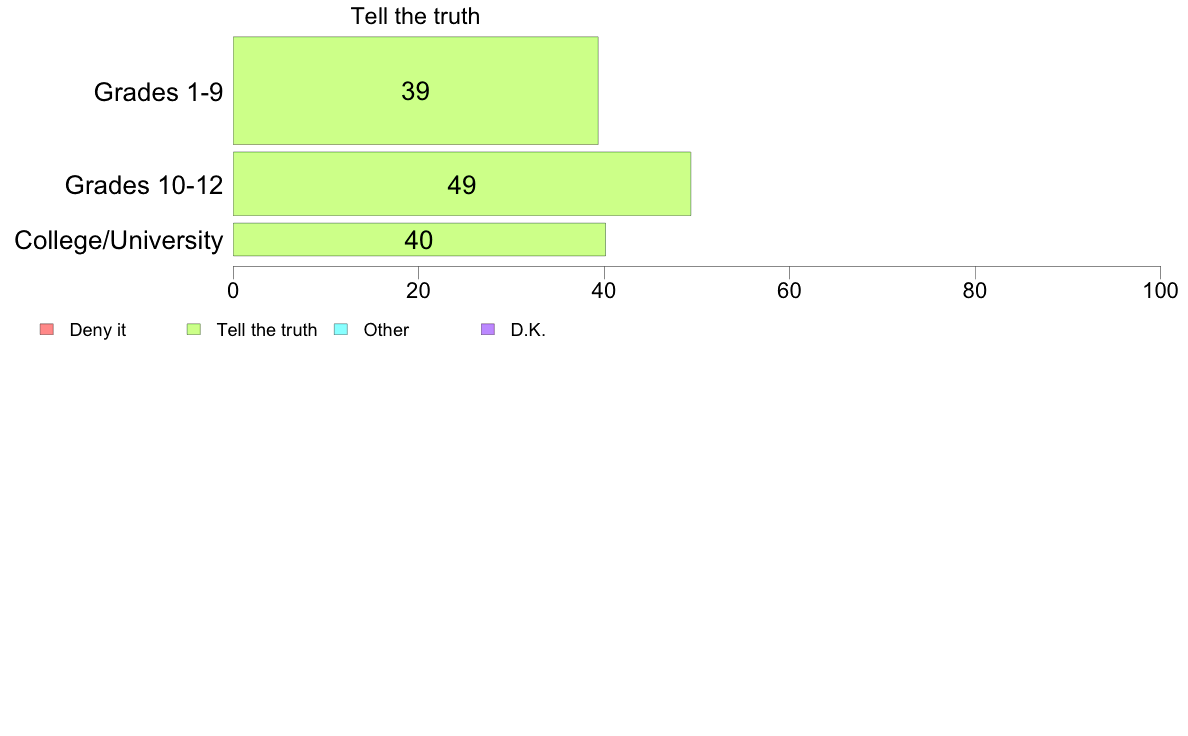
Task: Click the Grades 1-9 bar
Action: (415, 90)
